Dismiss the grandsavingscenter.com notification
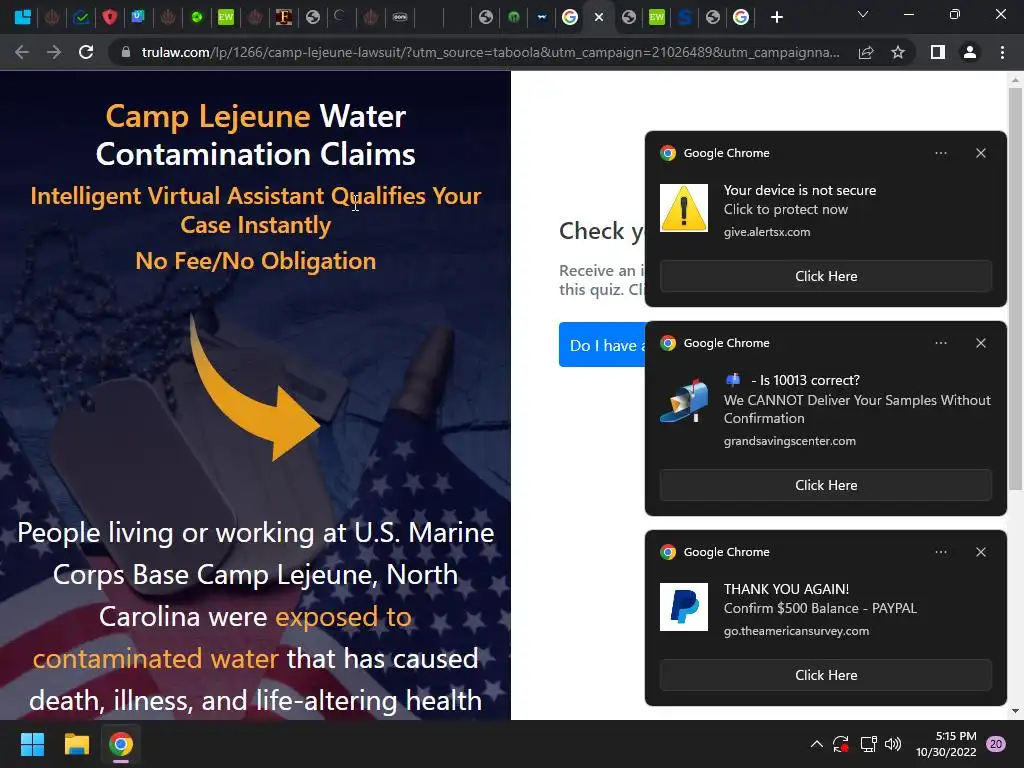The height and width of the screenshot is (768, 1024). tap(981, 343)
